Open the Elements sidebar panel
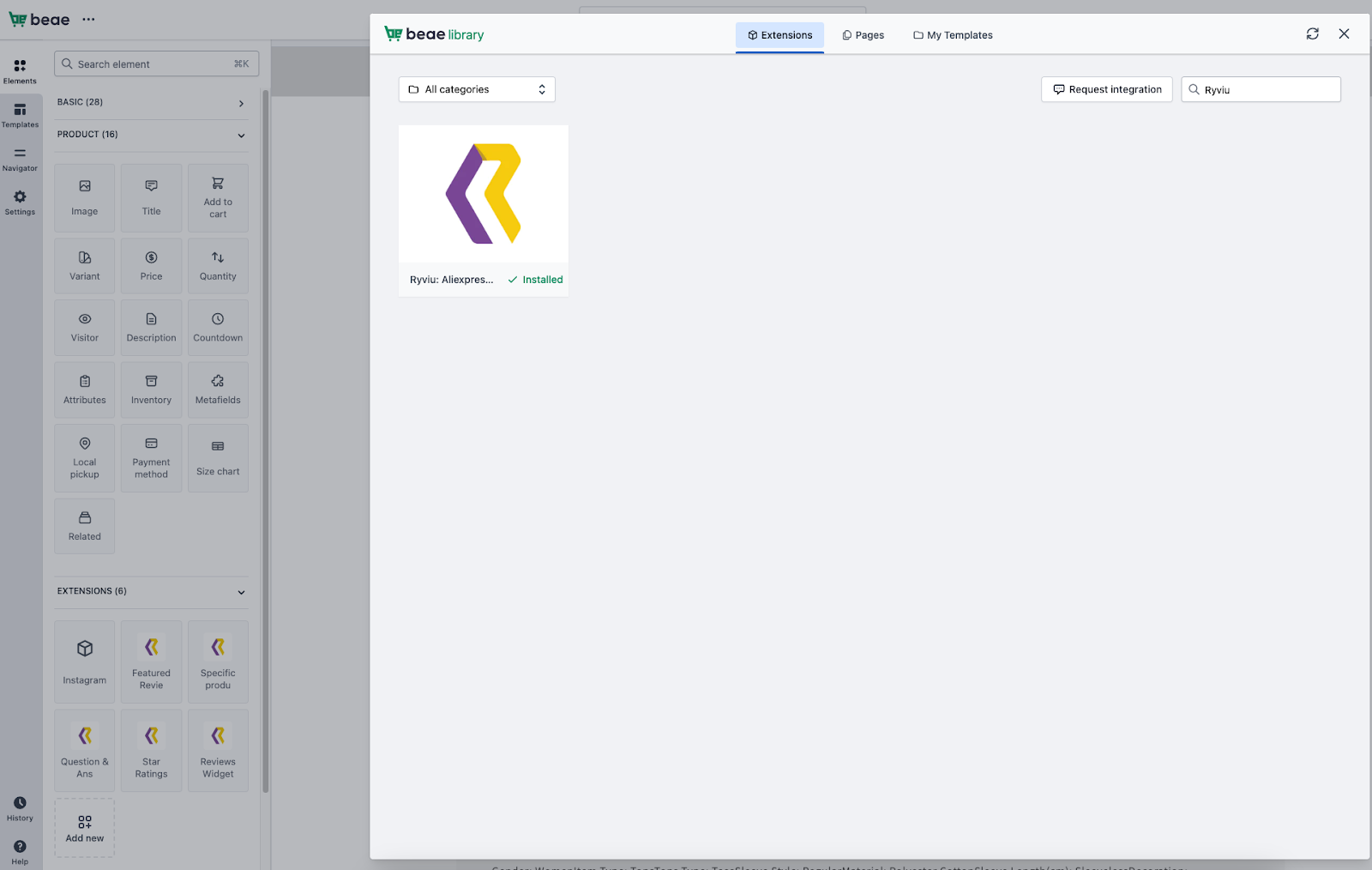This screenshot has height=870, width=1372. pyautogui.click(x=20, y=71)
